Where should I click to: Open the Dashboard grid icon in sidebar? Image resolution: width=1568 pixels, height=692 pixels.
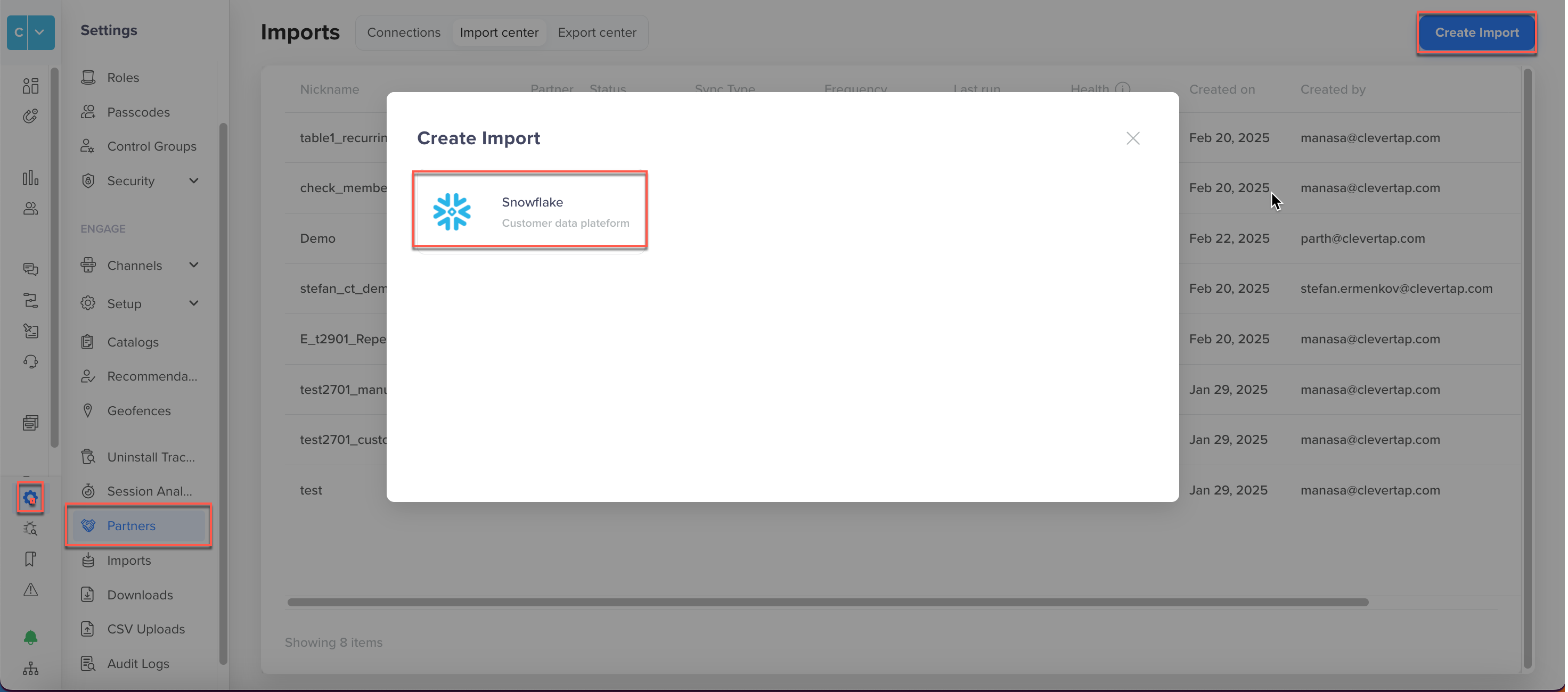pyautogui.click(x=30, y=86)
